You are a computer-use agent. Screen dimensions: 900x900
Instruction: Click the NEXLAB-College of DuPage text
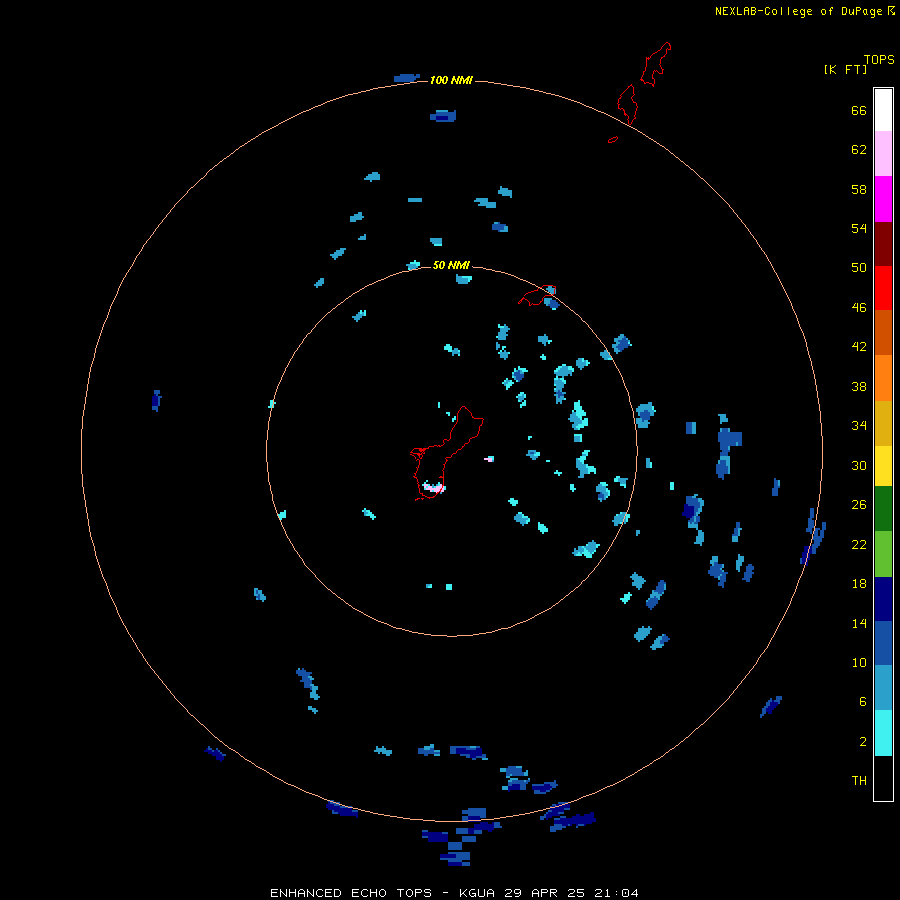tap(798, 11)
